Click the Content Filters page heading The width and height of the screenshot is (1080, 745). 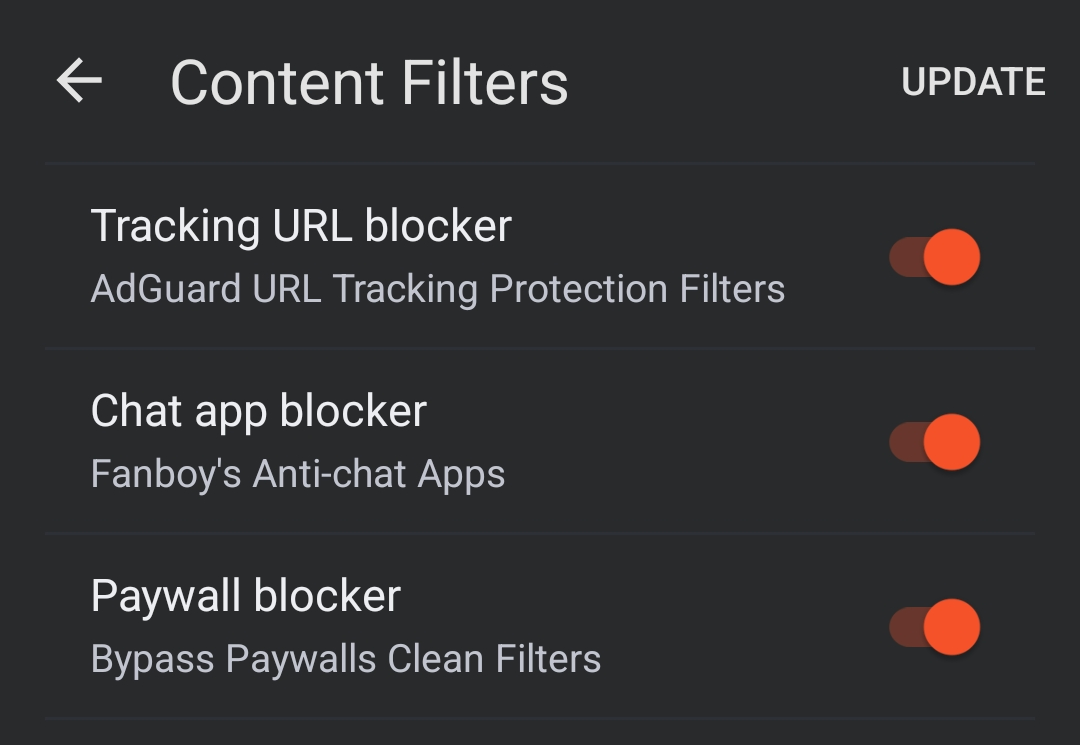pyautogui.click(x=369, y=83)
